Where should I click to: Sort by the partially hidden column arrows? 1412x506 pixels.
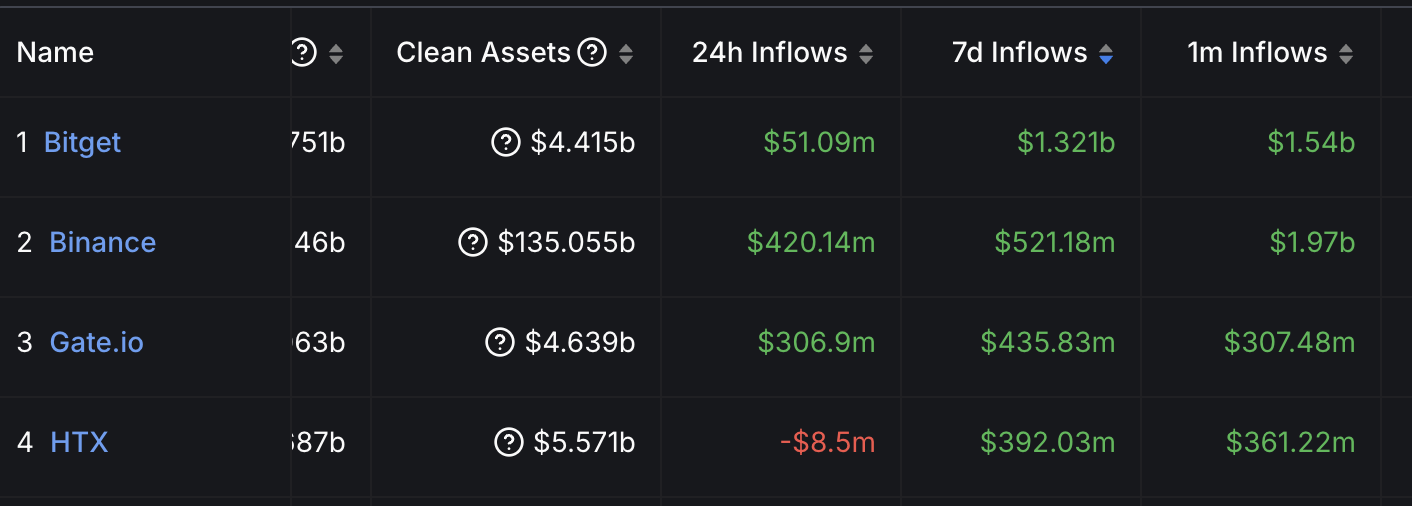pos(336,54)
